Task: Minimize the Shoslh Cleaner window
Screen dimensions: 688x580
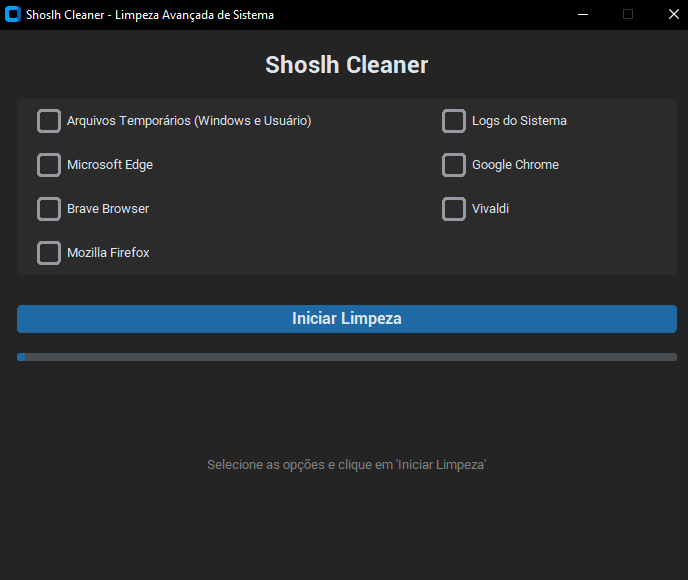Action: click(x=583, y=14)
